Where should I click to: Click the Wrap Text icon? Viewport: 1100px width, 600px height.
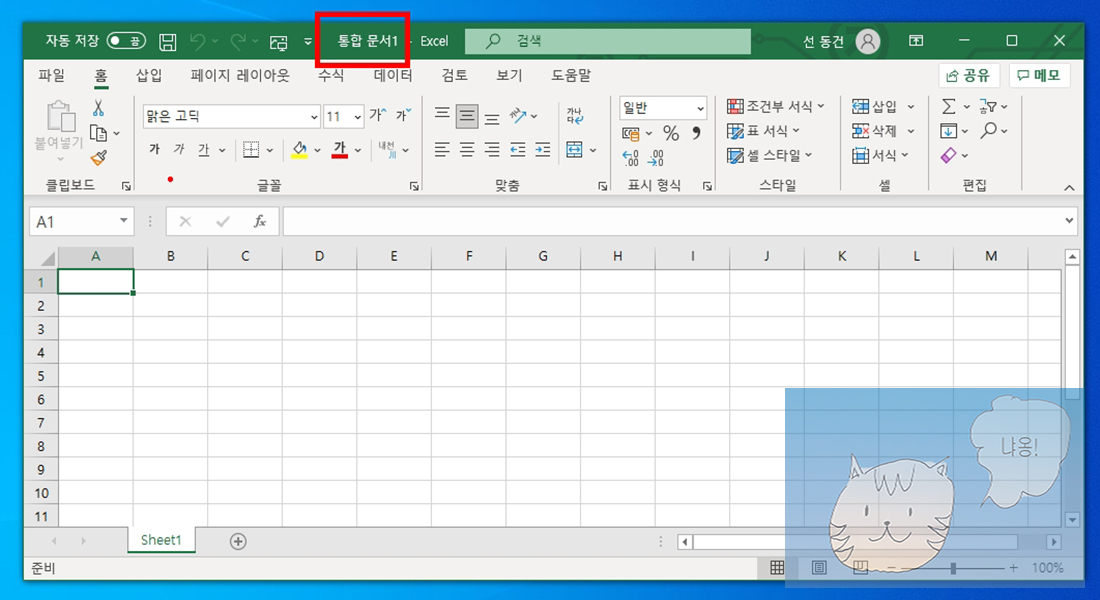tap(575, 116)
